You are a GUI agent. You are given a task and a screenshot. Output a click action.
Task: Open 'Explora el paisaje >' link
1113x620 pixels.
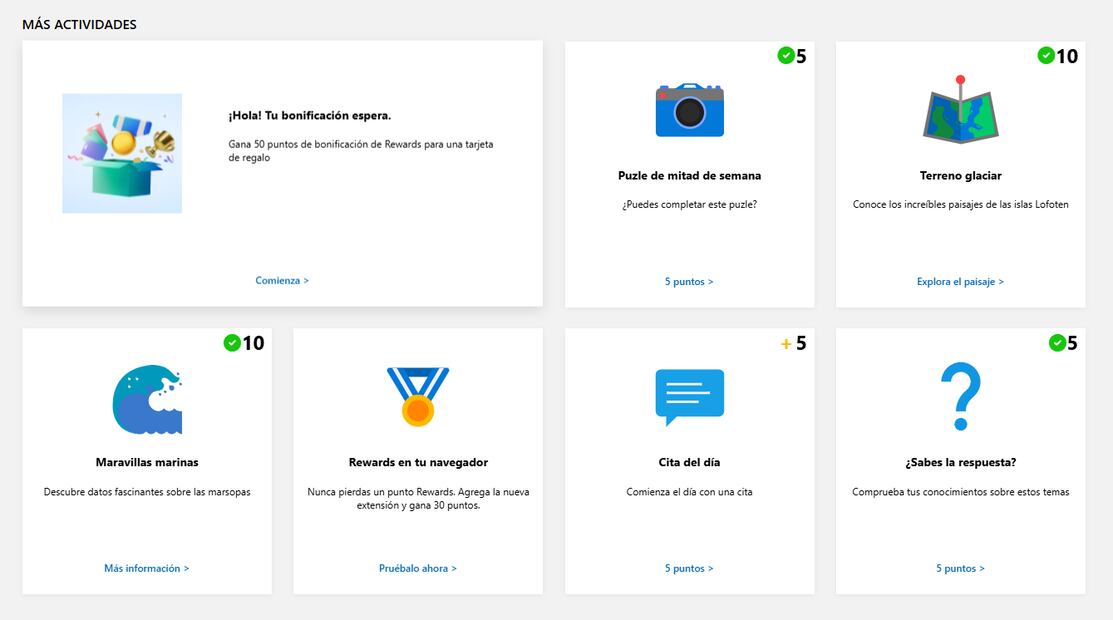(x=960, y=282)
